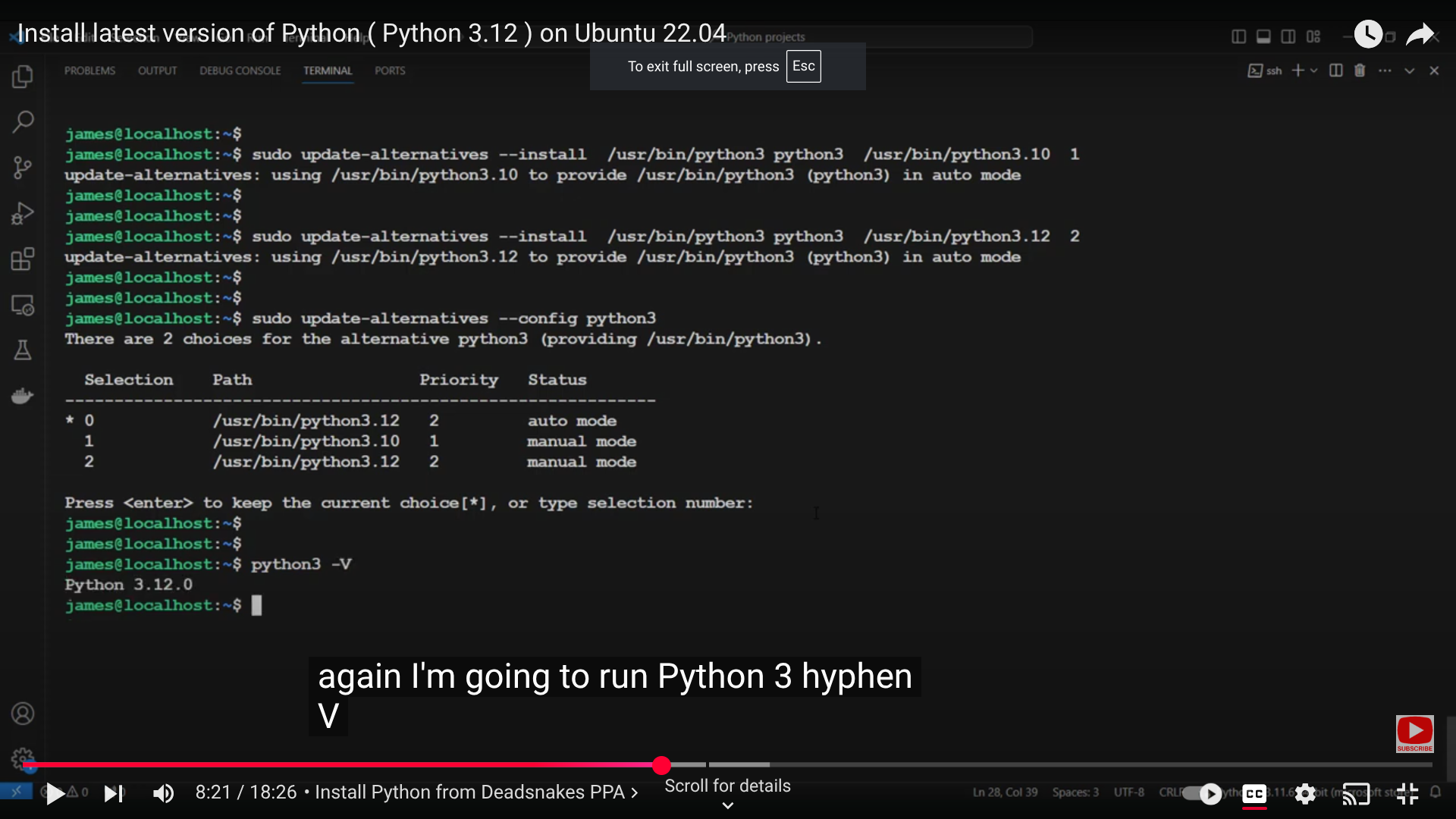Close the terminal panel X
The height and width of the screenshot is (819, 1456).
[x=1434, y=71]
